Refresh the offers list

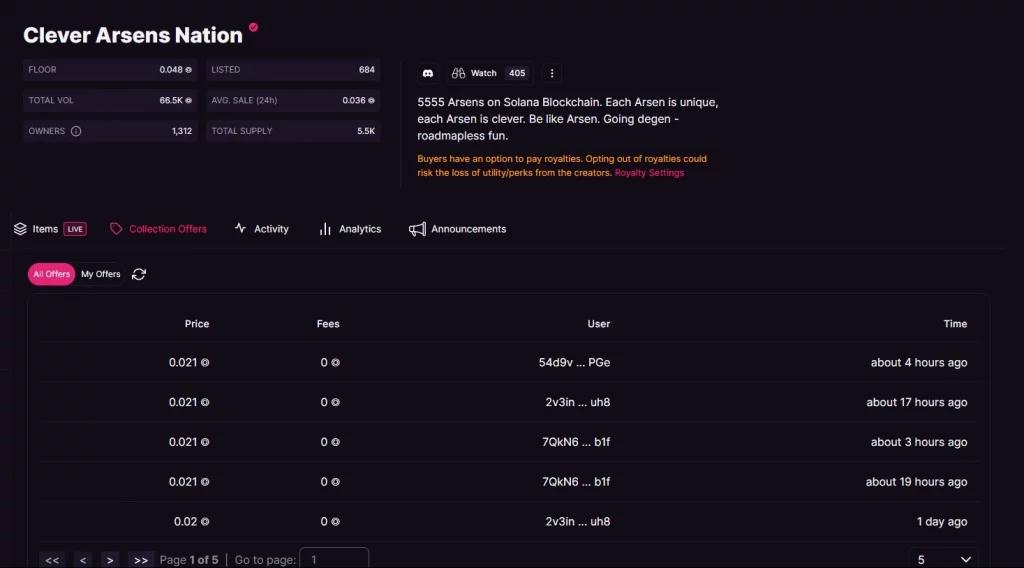(x=139, y=274)
